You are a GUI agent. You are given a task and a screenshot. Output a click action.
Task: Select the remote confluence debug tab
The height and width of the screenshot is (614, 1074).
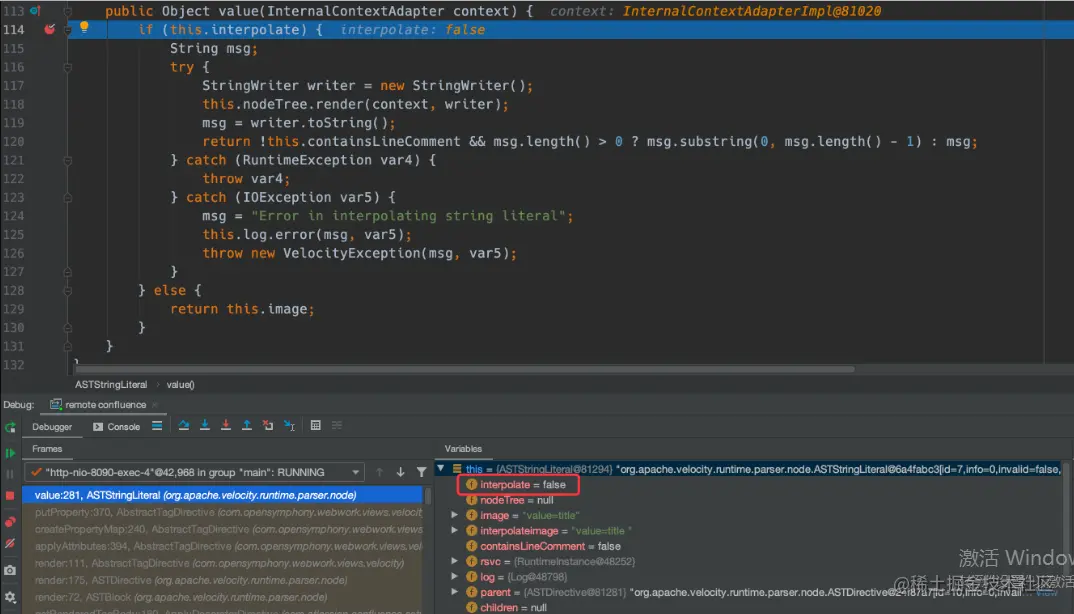click(x=99, y=405)
